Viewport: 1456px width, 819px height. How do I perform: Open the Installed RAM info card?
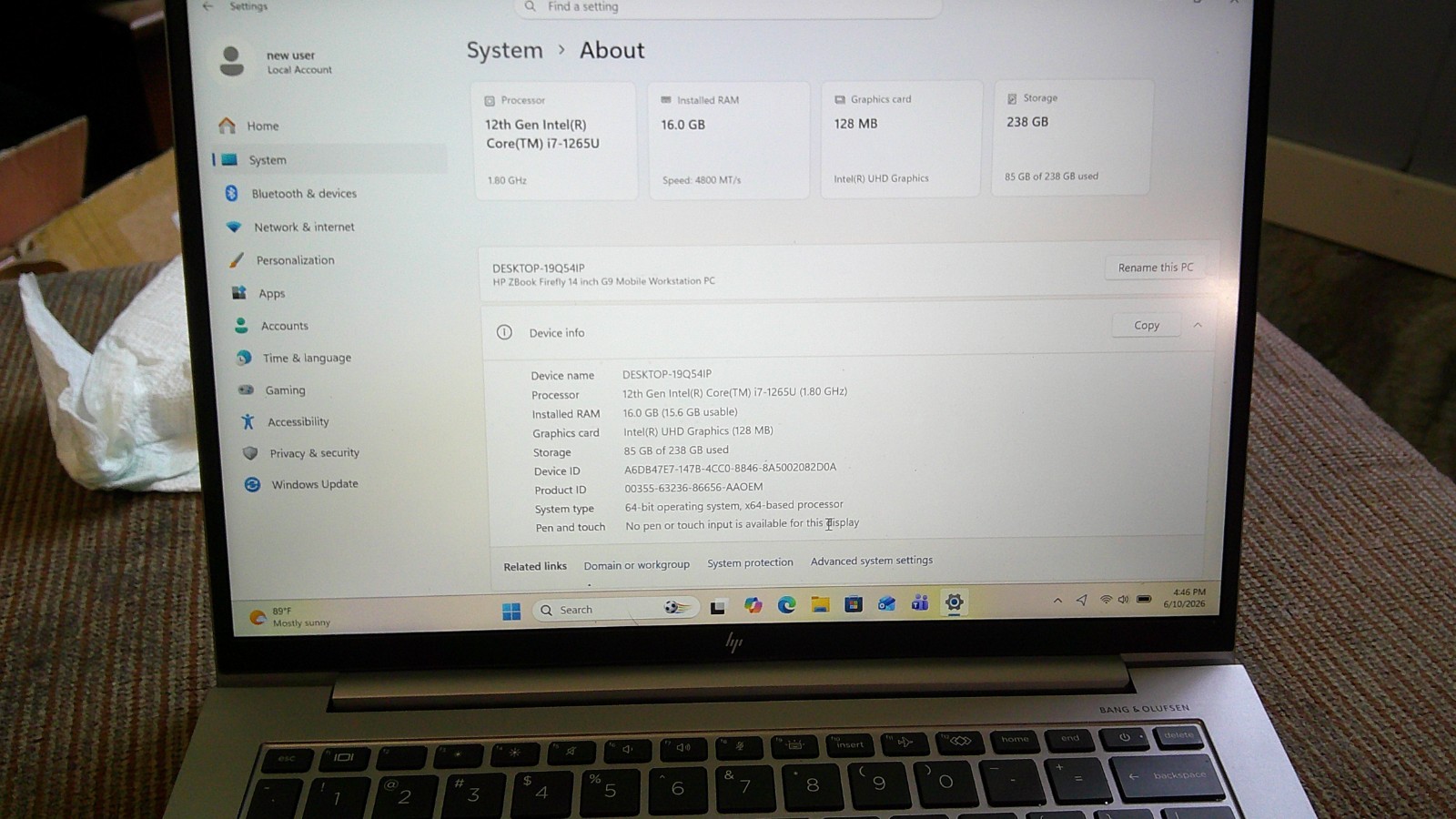click(728, 139)
